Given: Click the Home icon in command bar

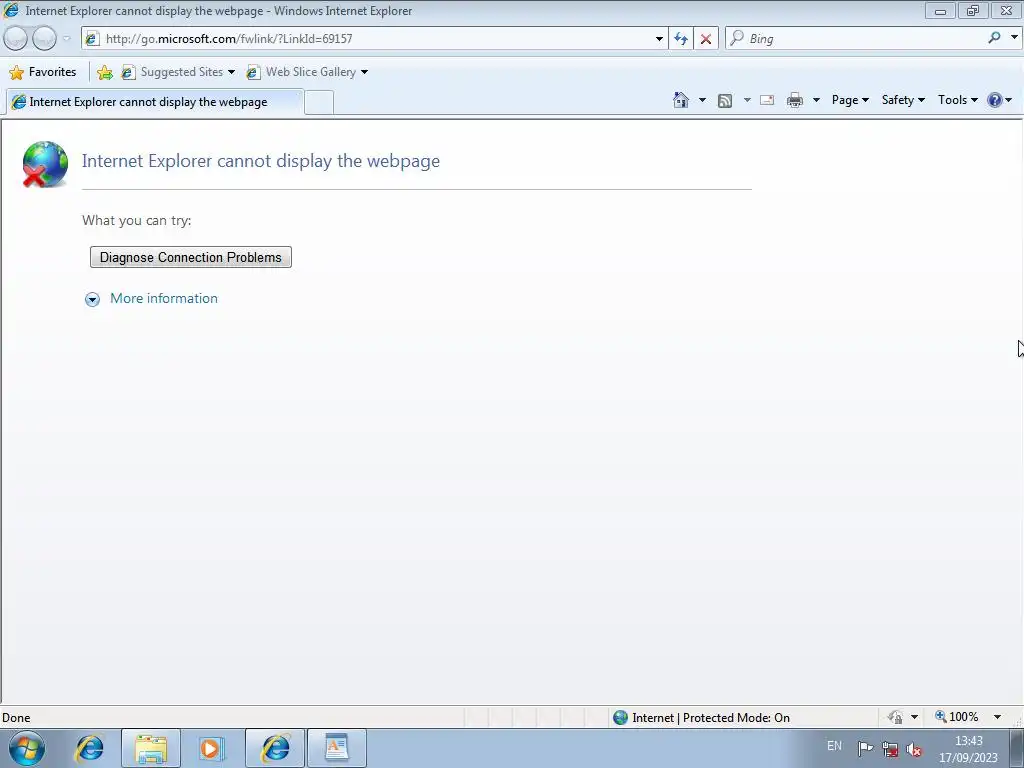Looking at the screenshot, I should [x=681, y=100].
